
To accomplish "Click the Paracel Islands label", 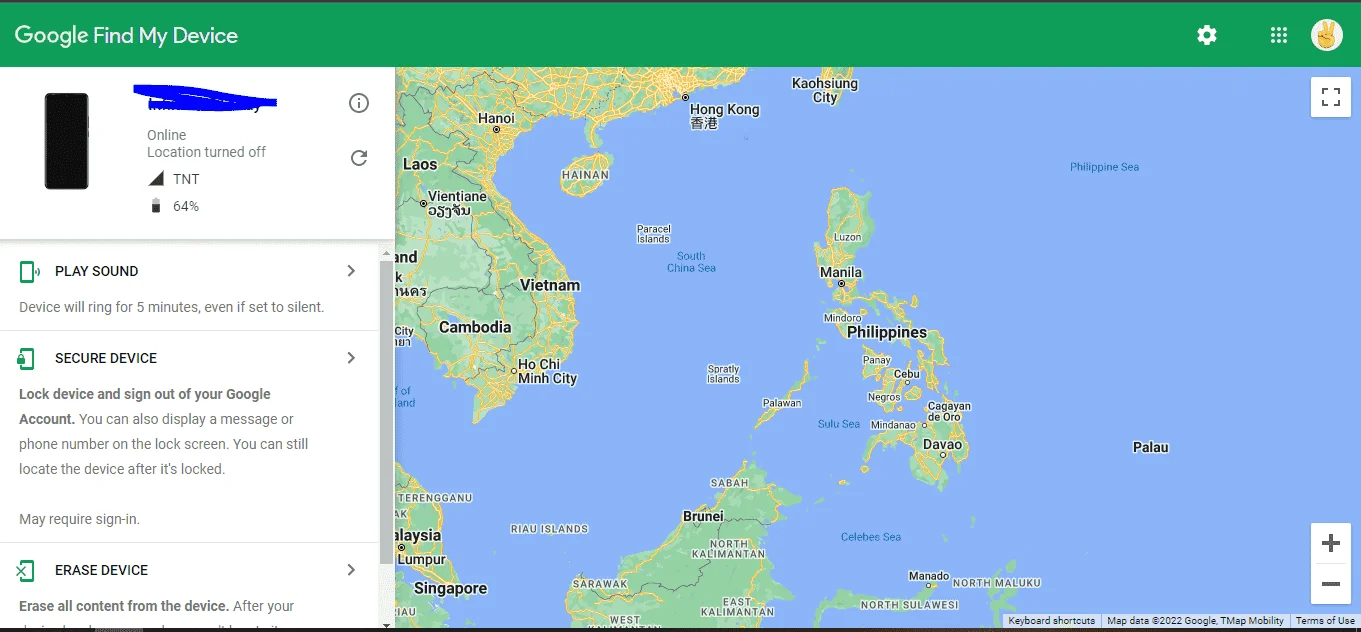I will tap(653, 234).
